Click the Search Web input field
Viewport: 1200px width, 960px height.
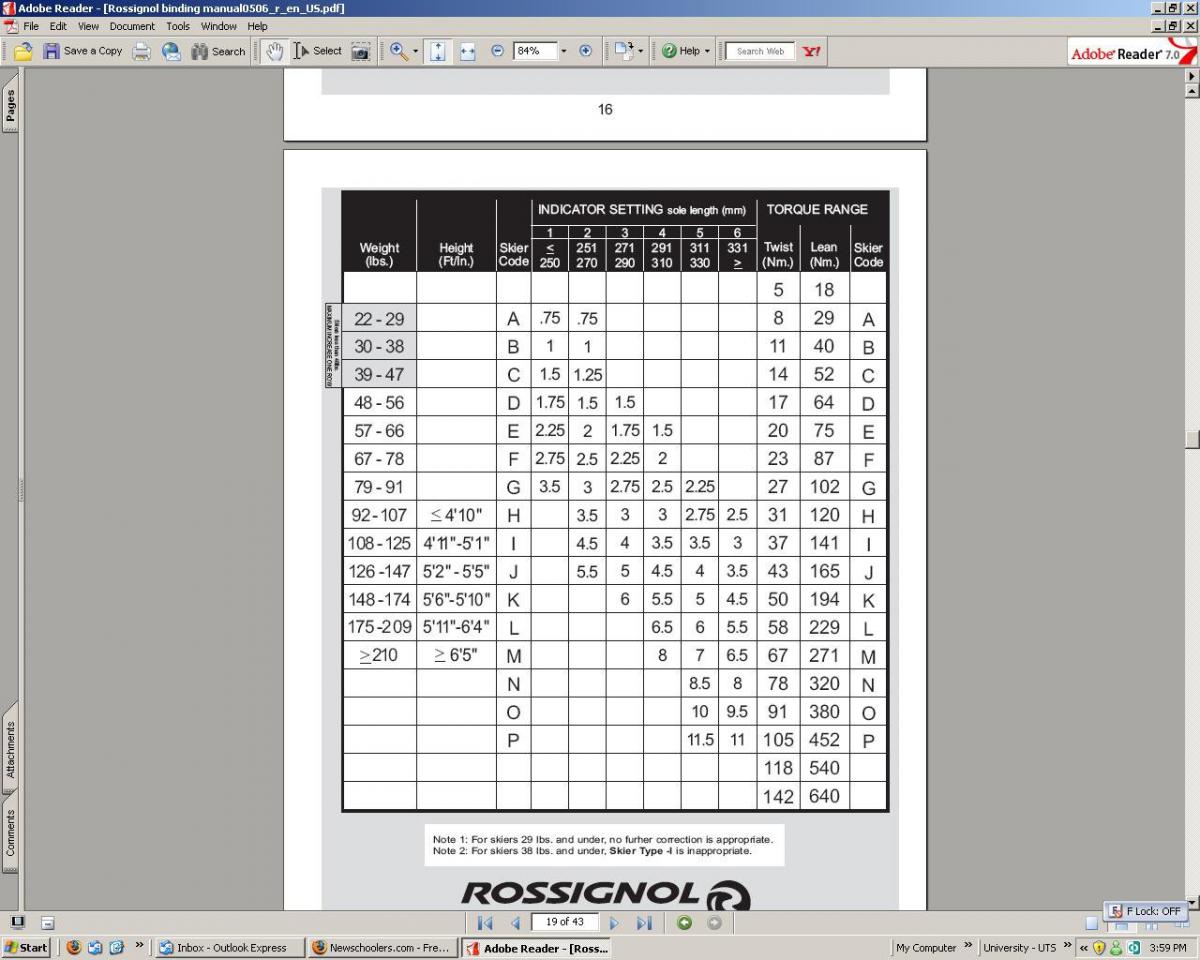[x=760, y=51]
